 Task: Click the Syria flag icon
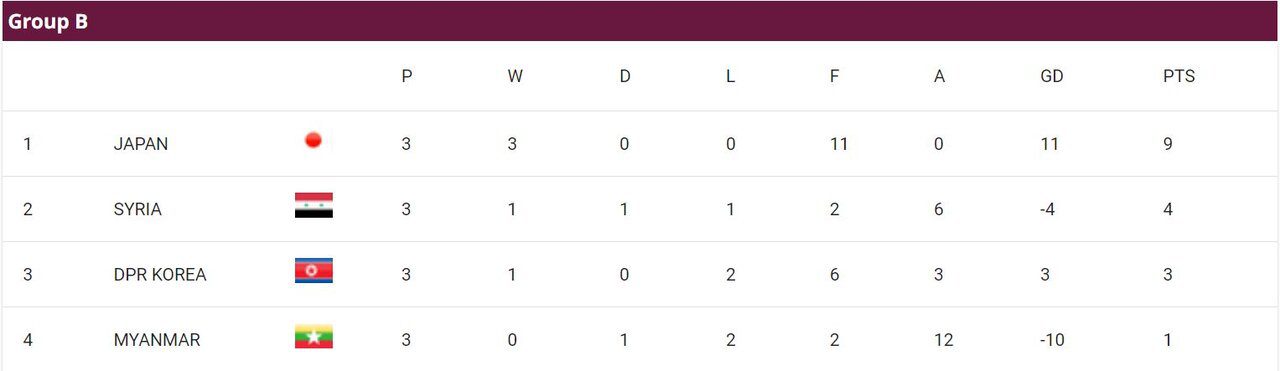click(x=313, y=206)
